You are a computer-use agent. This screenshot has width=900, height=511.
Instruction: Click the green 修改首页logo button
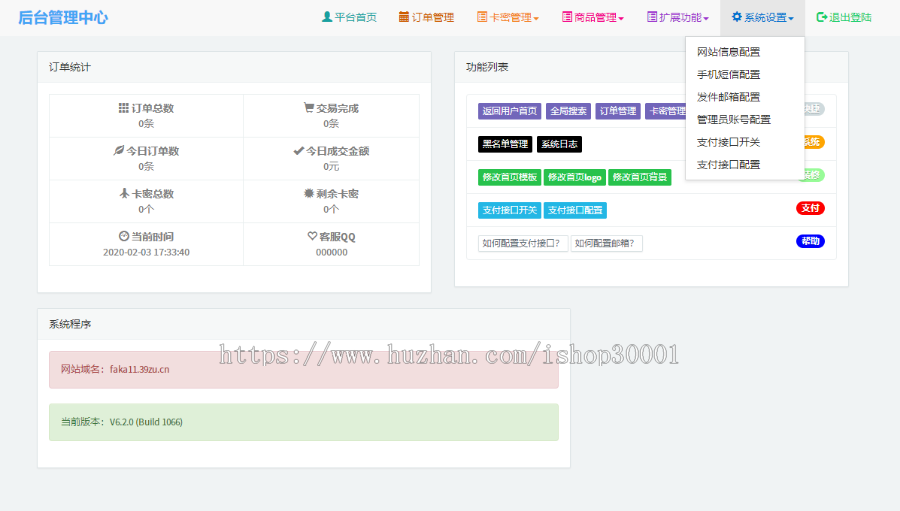[x=575, y=177]
